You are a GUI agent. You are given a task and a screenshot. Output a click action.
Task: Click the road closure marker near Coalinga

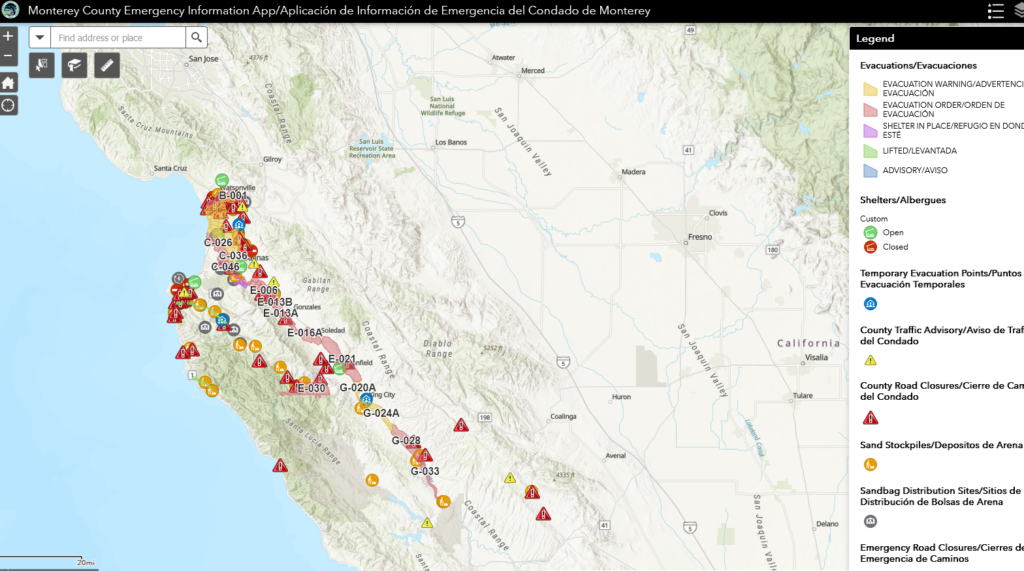point(460,425)
